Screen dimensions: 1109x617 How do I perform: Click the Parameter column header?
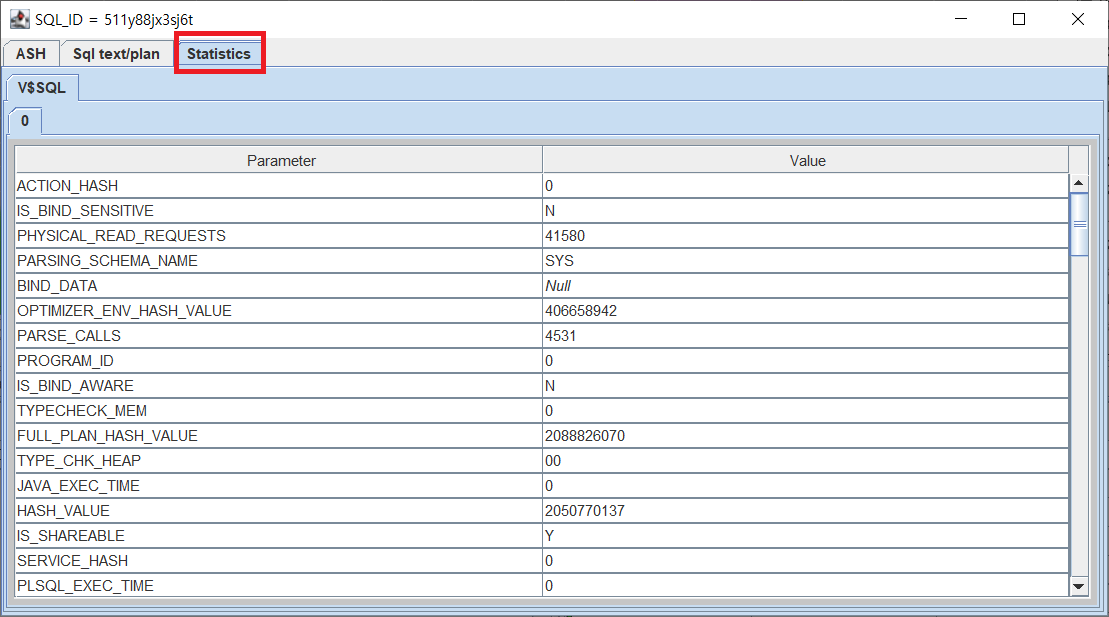click(280, 161)
